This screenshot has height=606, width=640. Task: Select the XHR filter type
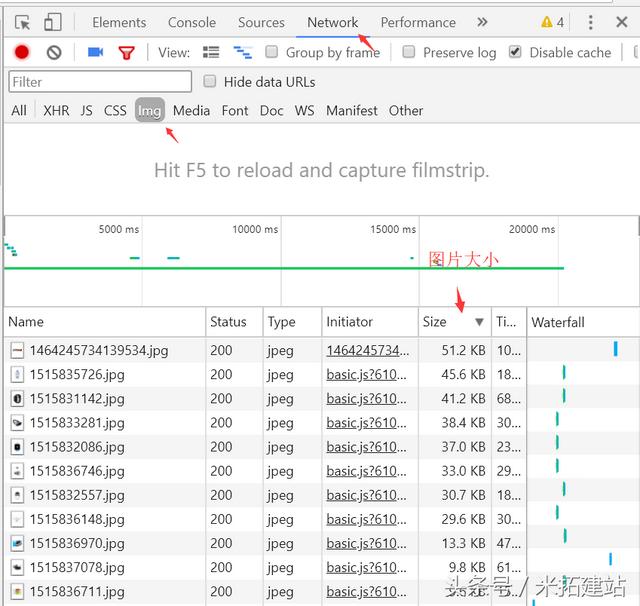[x=56, y=111]
